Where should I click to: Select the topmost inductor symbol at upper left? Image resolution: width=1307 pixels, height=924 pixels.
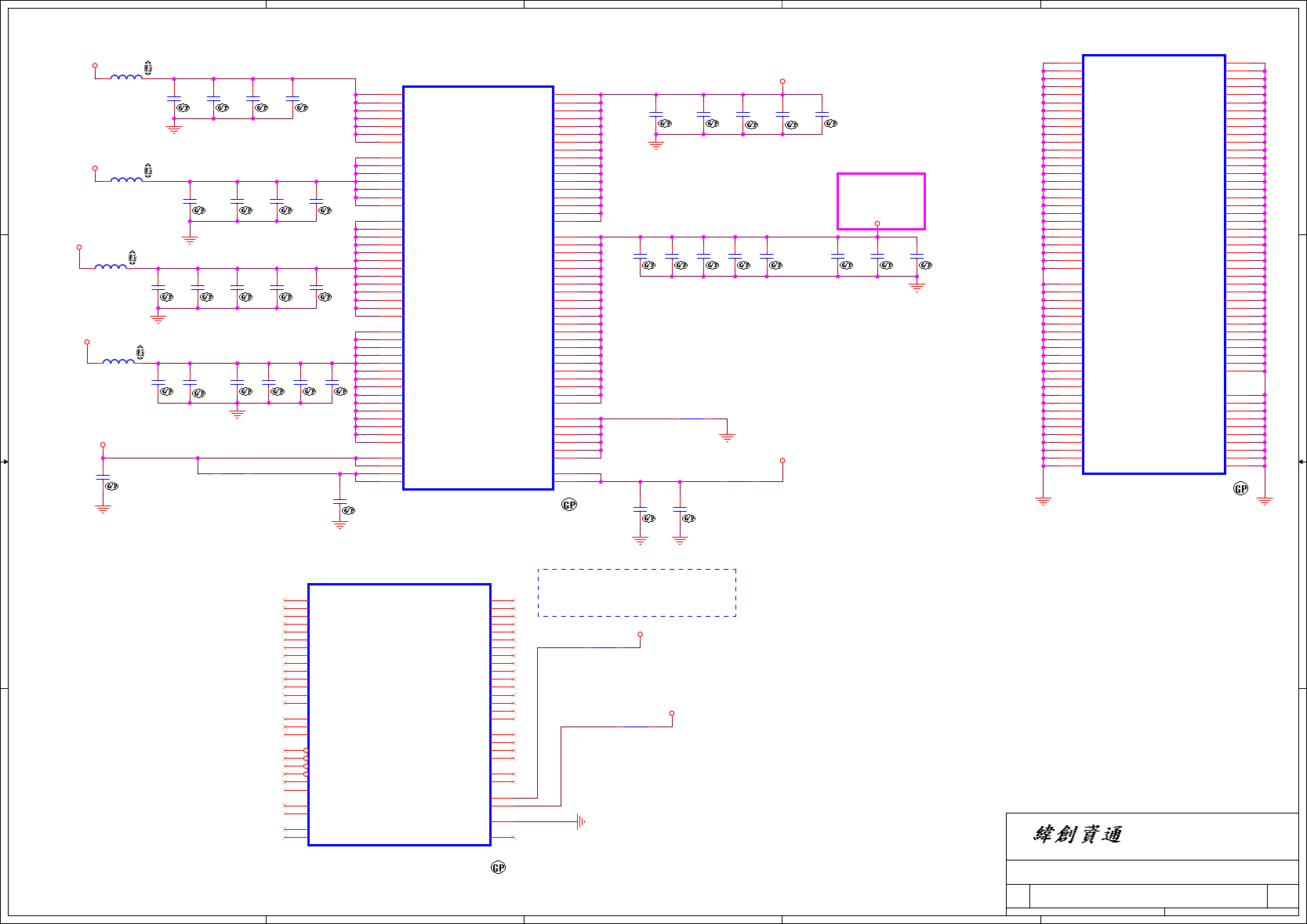click(x=126, y=77)
